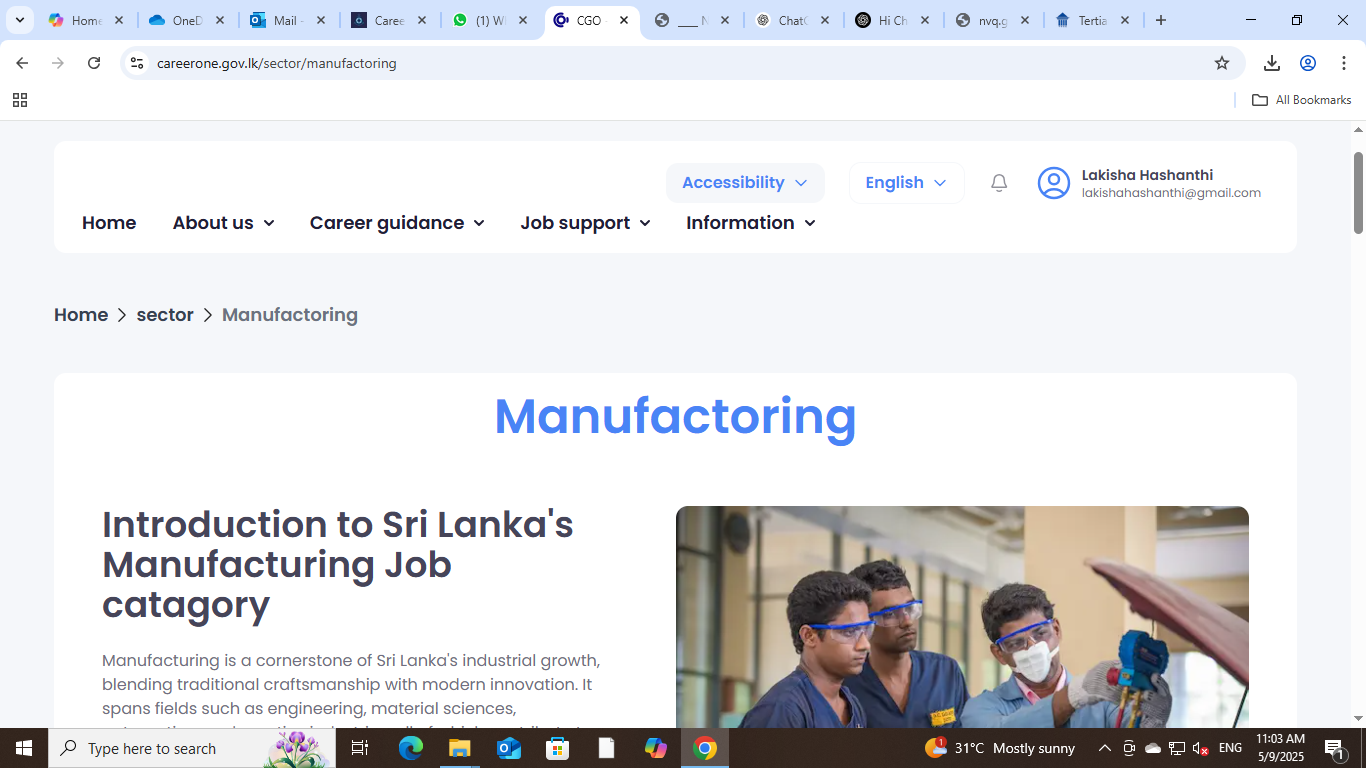
Task: Bookmark this page with the star icon
Action: click(1221, 63)
